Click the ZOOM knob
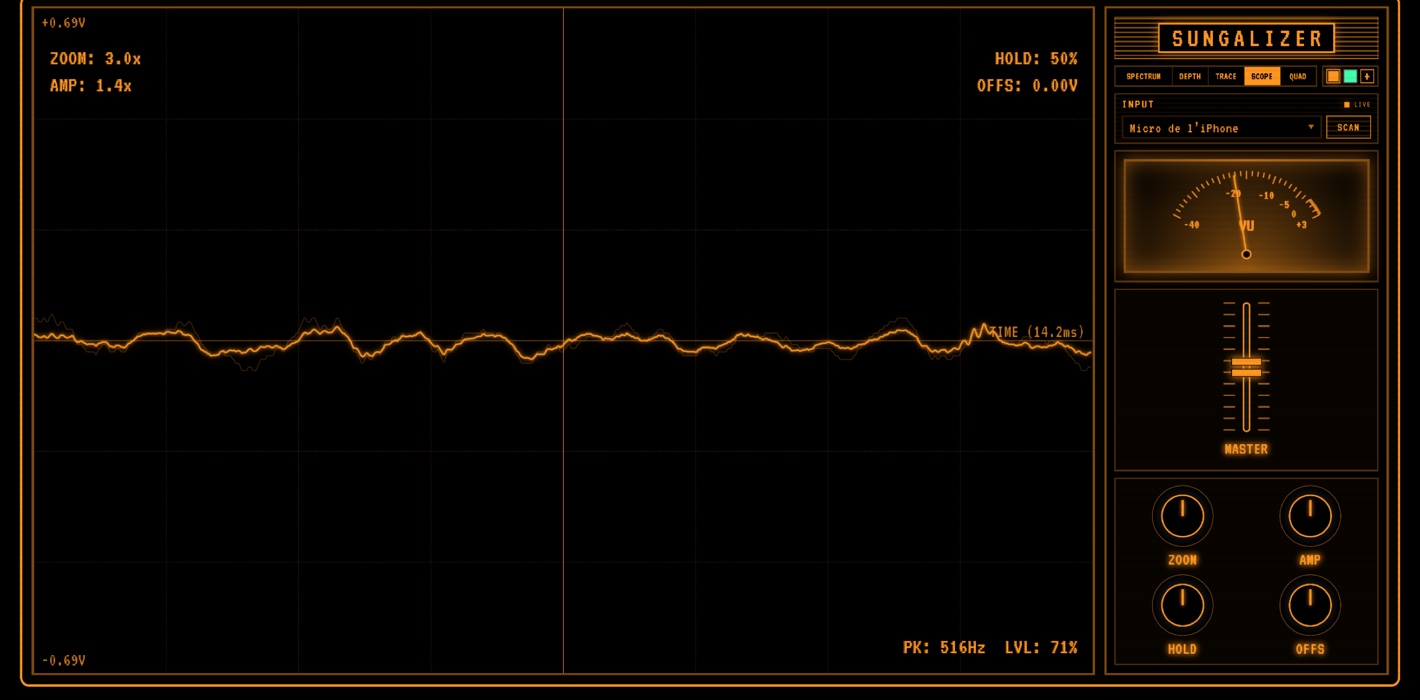This screenshot has height=700, width=1420. click(1182, 516)
